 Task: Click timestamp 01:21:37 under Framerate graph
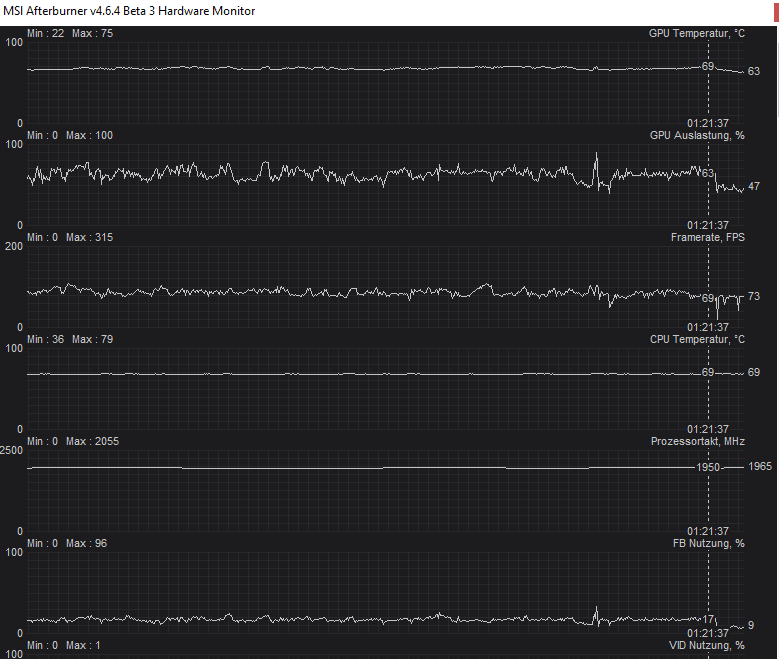(708, 327)
